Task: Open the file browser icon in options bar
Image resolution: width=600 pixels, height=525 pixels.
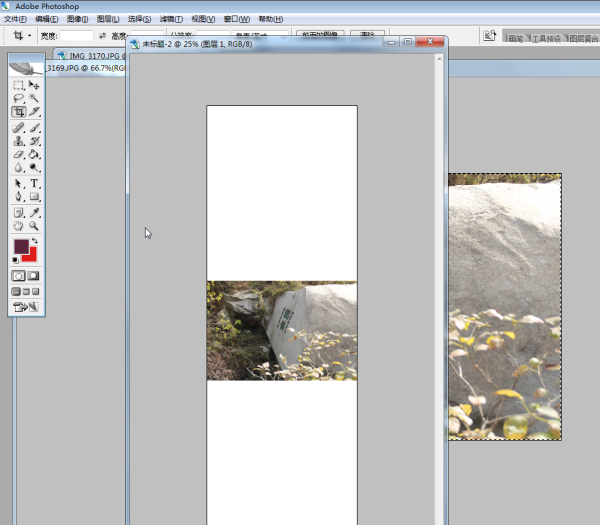Action: click(489, 36)
